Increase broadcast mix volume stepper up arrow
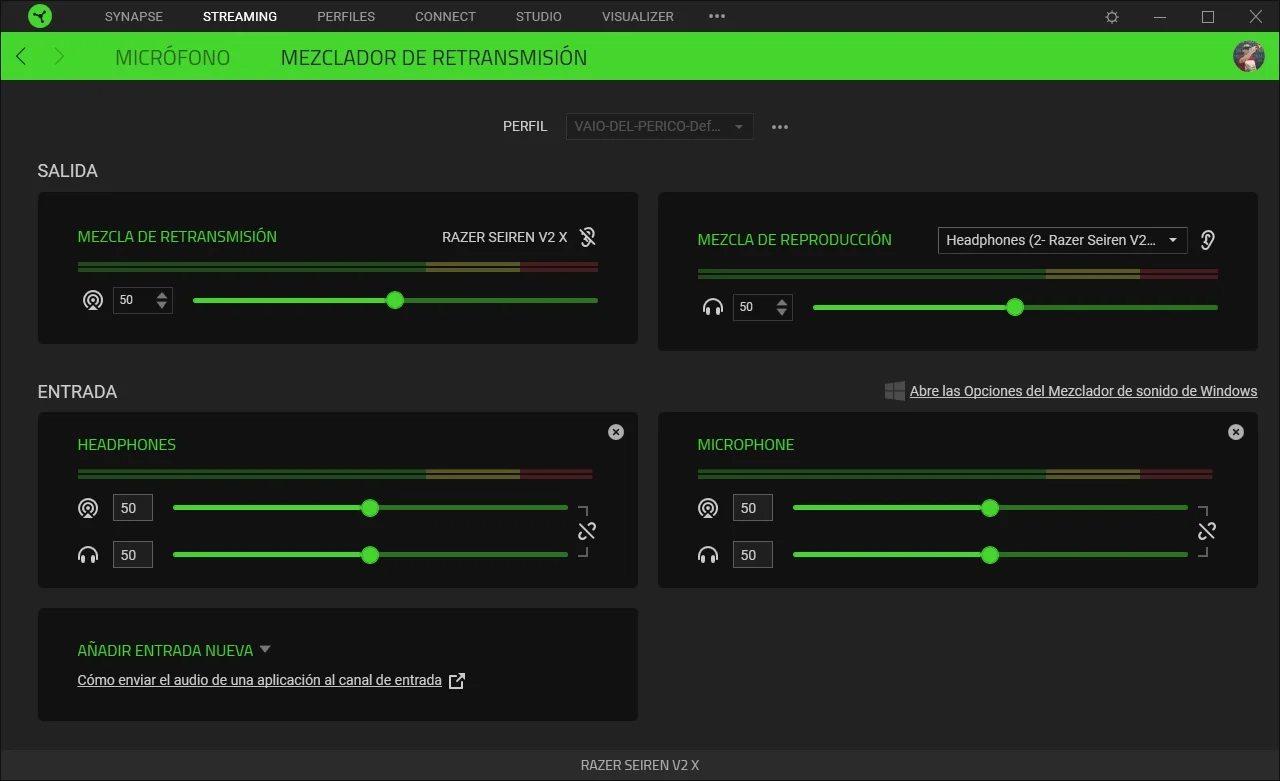The height and width of the screenshot is (781, 1280). pos(162,295)
